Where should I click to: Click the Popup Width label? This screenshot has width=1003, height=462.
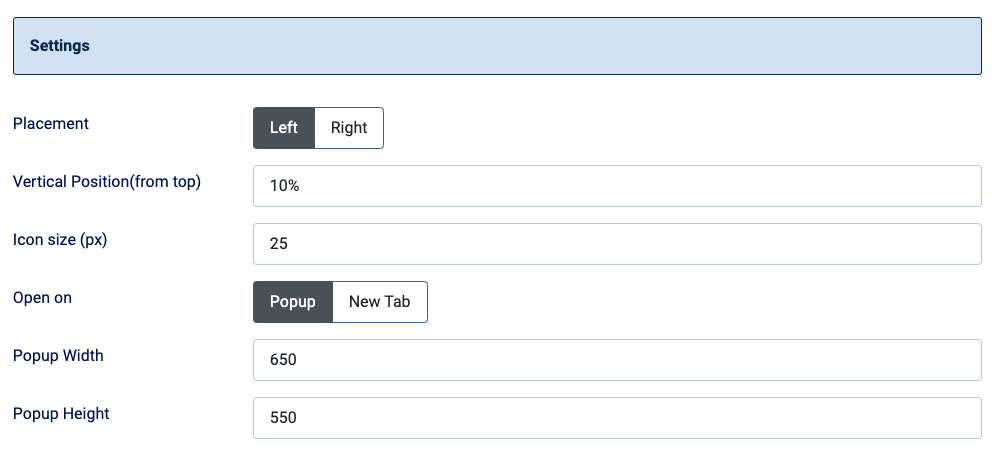point(58,356)
